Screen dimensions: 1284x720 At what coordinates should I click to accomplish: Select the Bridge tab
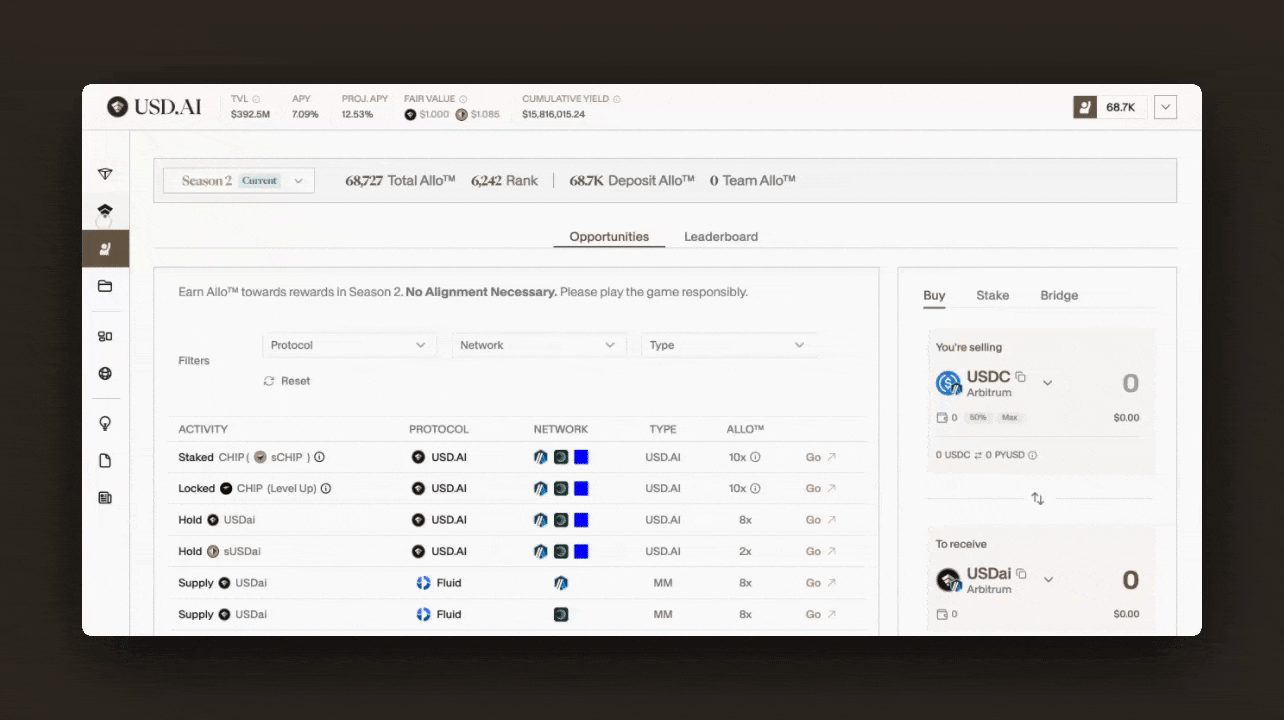(1059, 295)
